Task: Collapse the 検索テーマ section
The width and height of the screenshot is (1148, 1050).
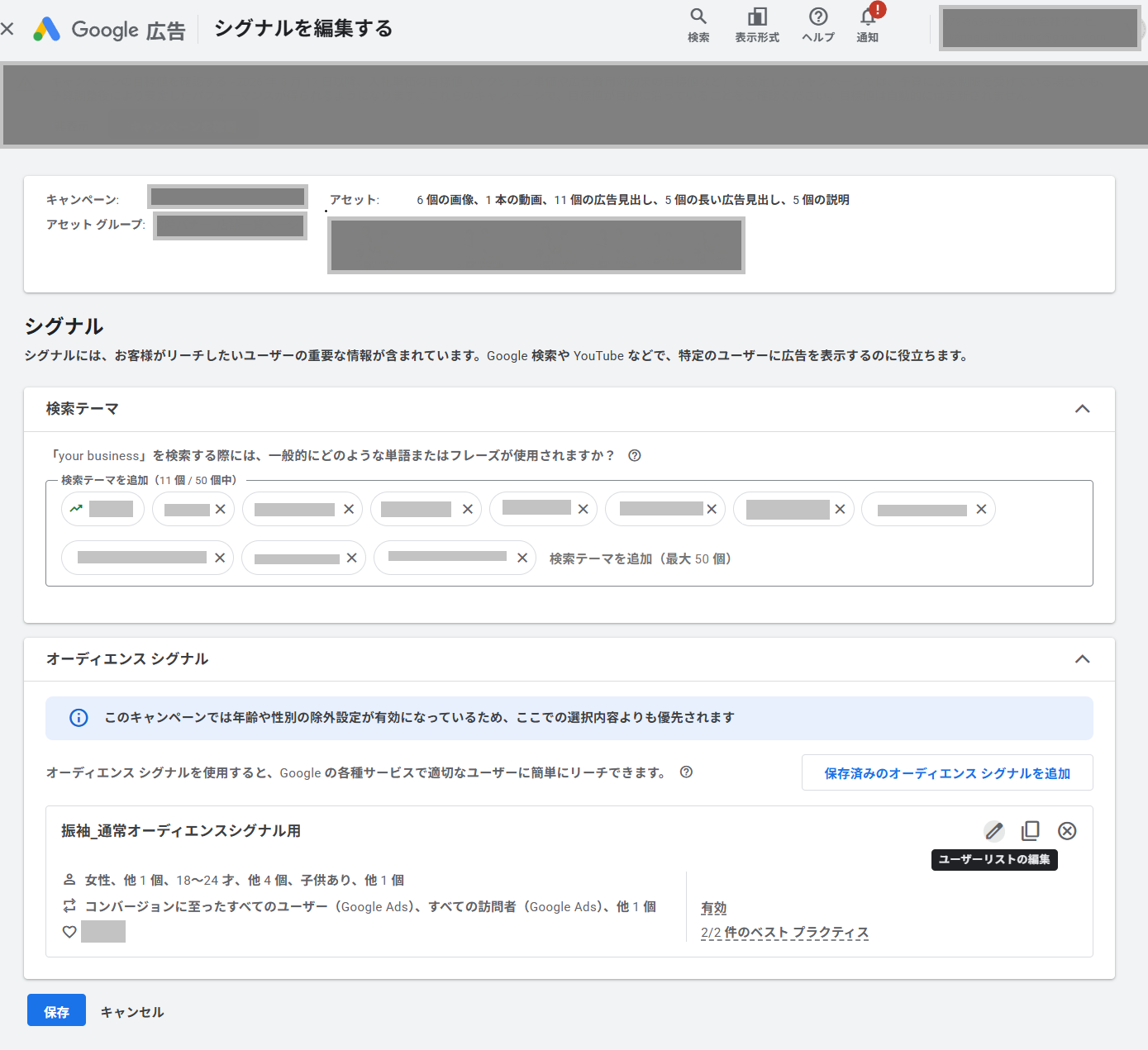Action: tap(1082, 409)
